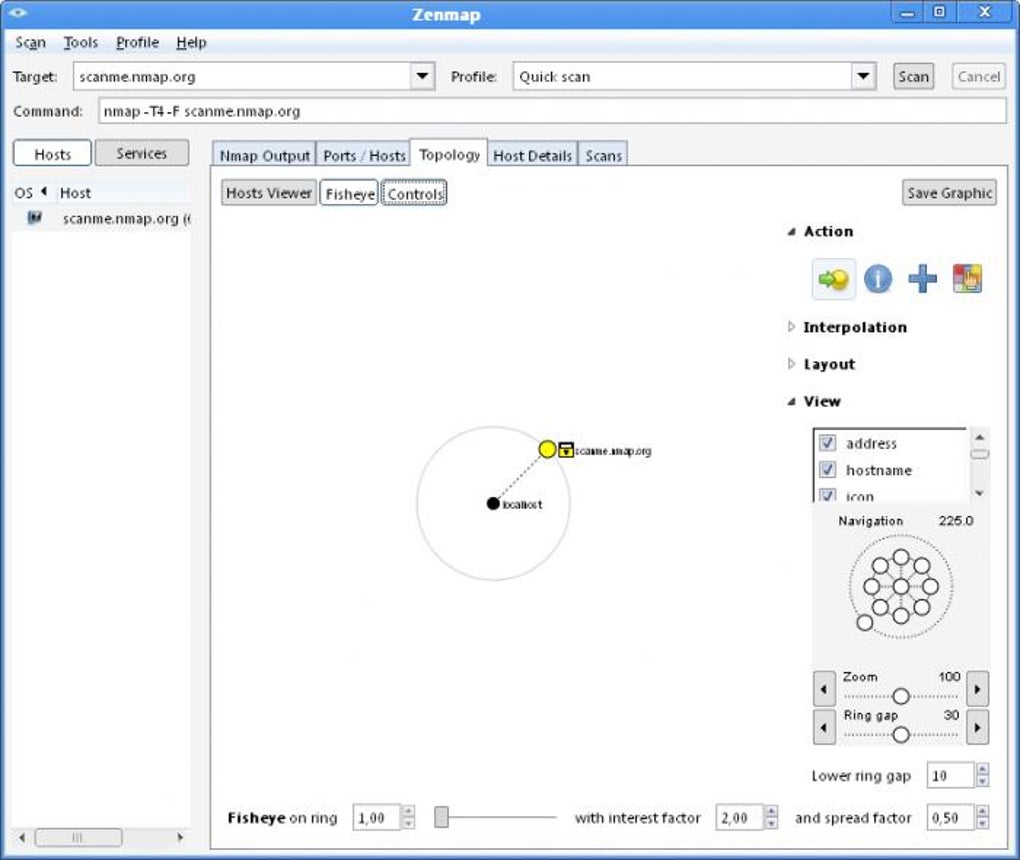Select the fill region action icon

tap(967, 279)
